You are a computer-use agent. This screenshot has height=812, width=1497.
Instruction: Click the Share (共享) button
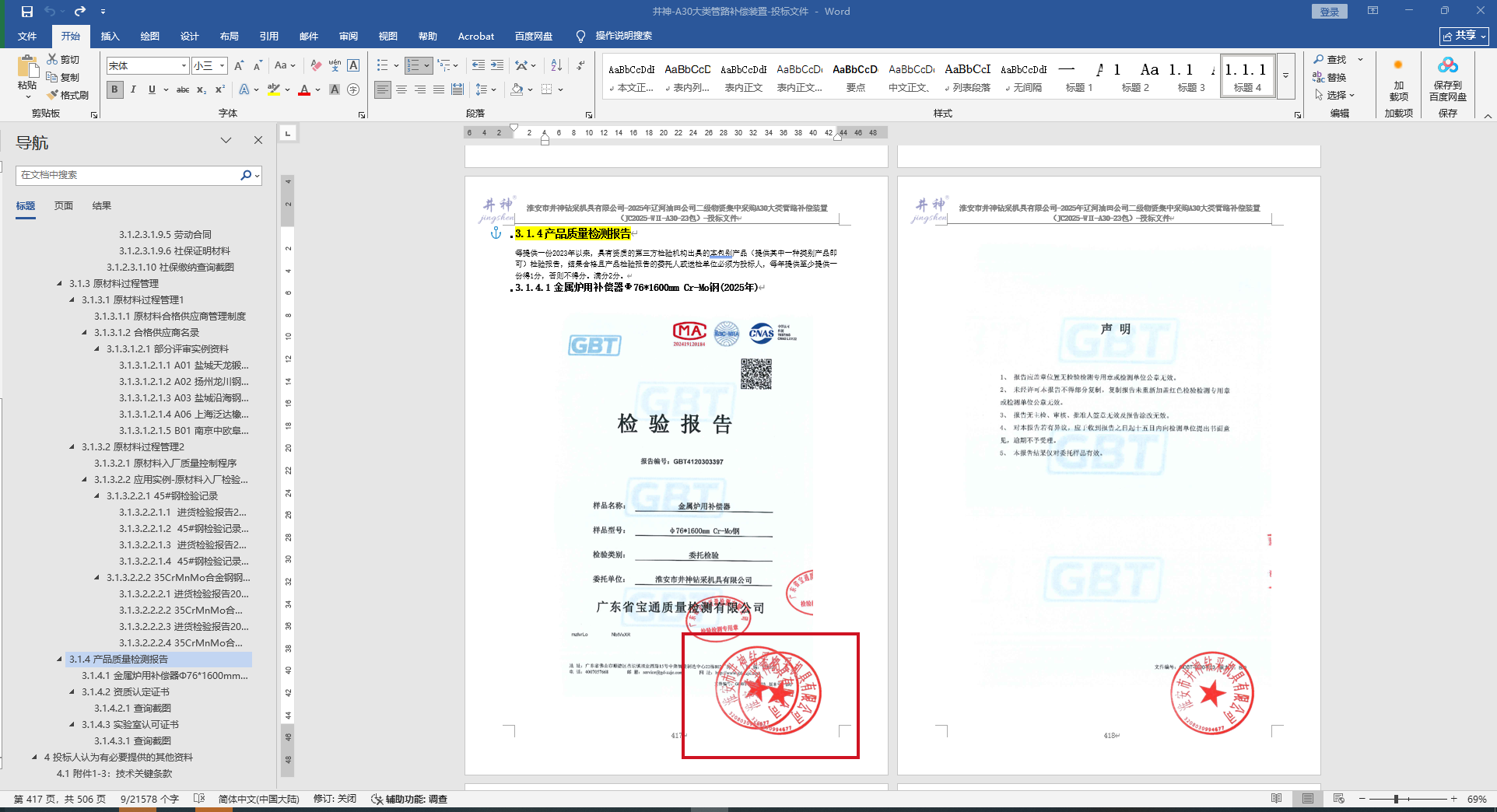[1464, 36]
